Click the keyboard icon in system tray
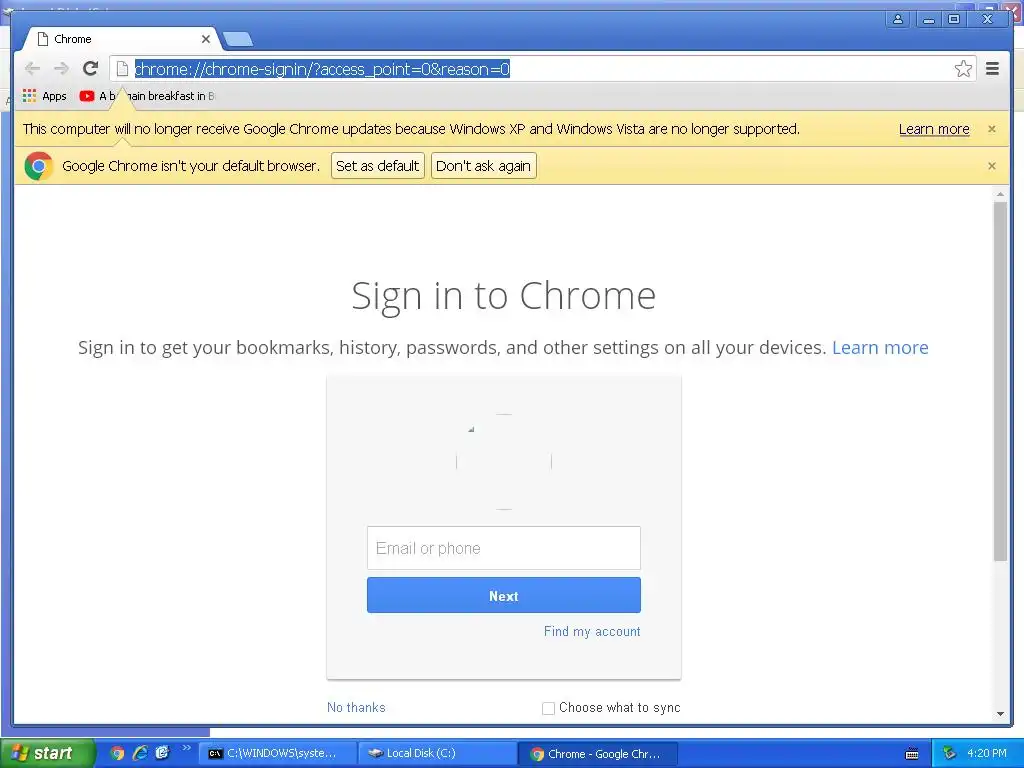Image resolution: width=1024 pixels, height=768 pixels. click(912, 754)
